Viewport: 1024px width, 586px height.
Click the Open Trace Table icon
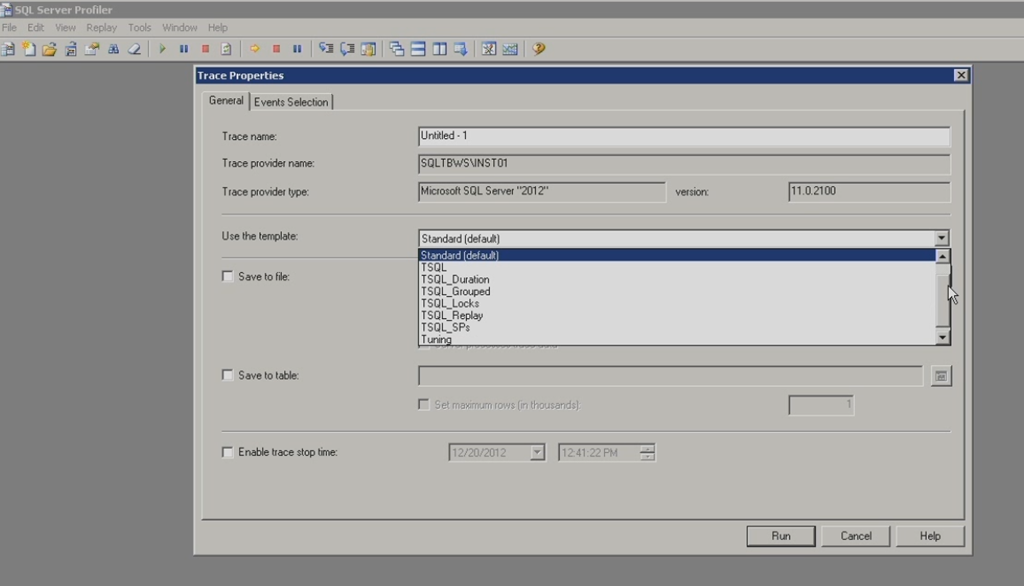tap(71, 49)
